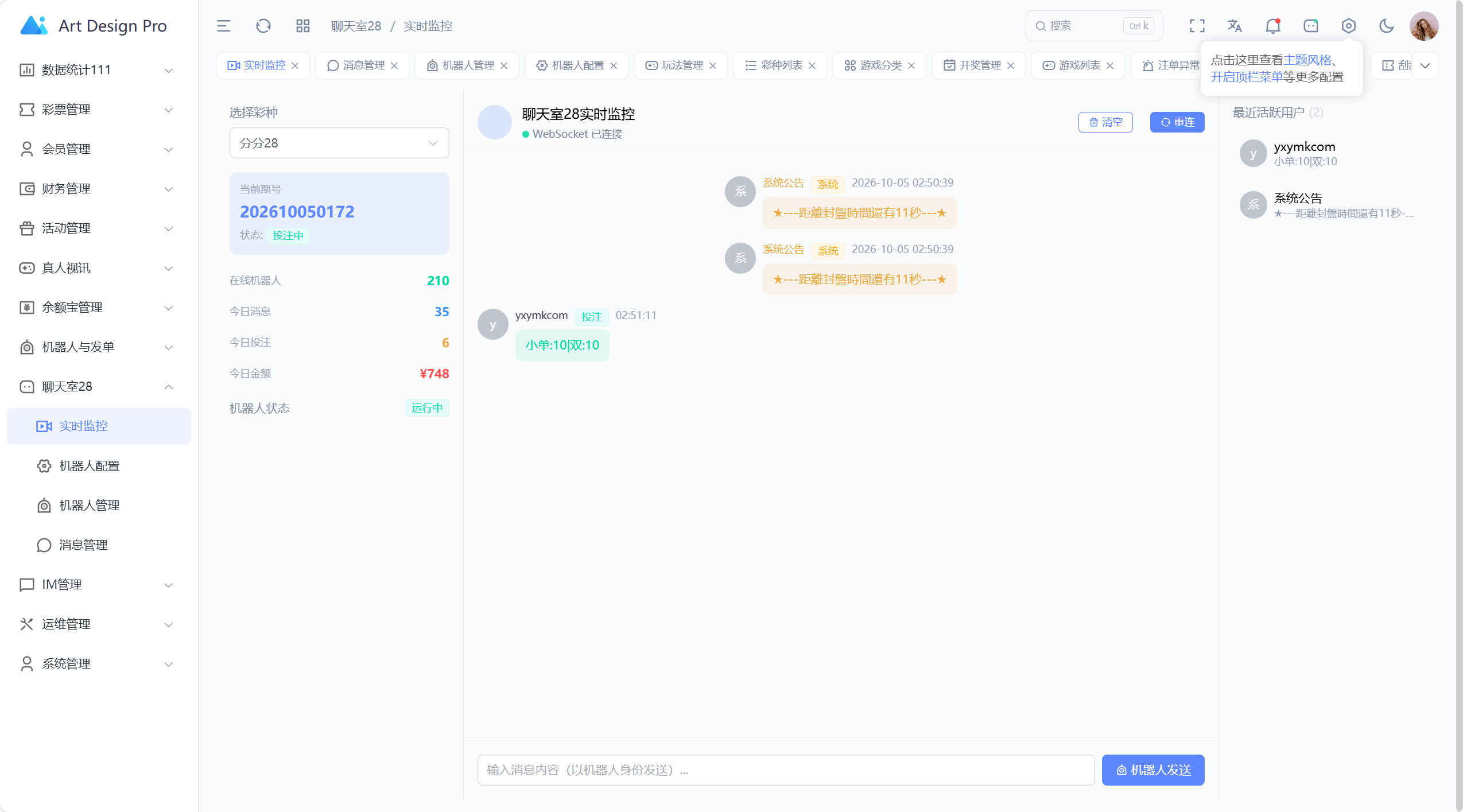This screenshot has height=812, width=1463.
Task: Expand the 会员管理 menu
Action: click(99, 149)
